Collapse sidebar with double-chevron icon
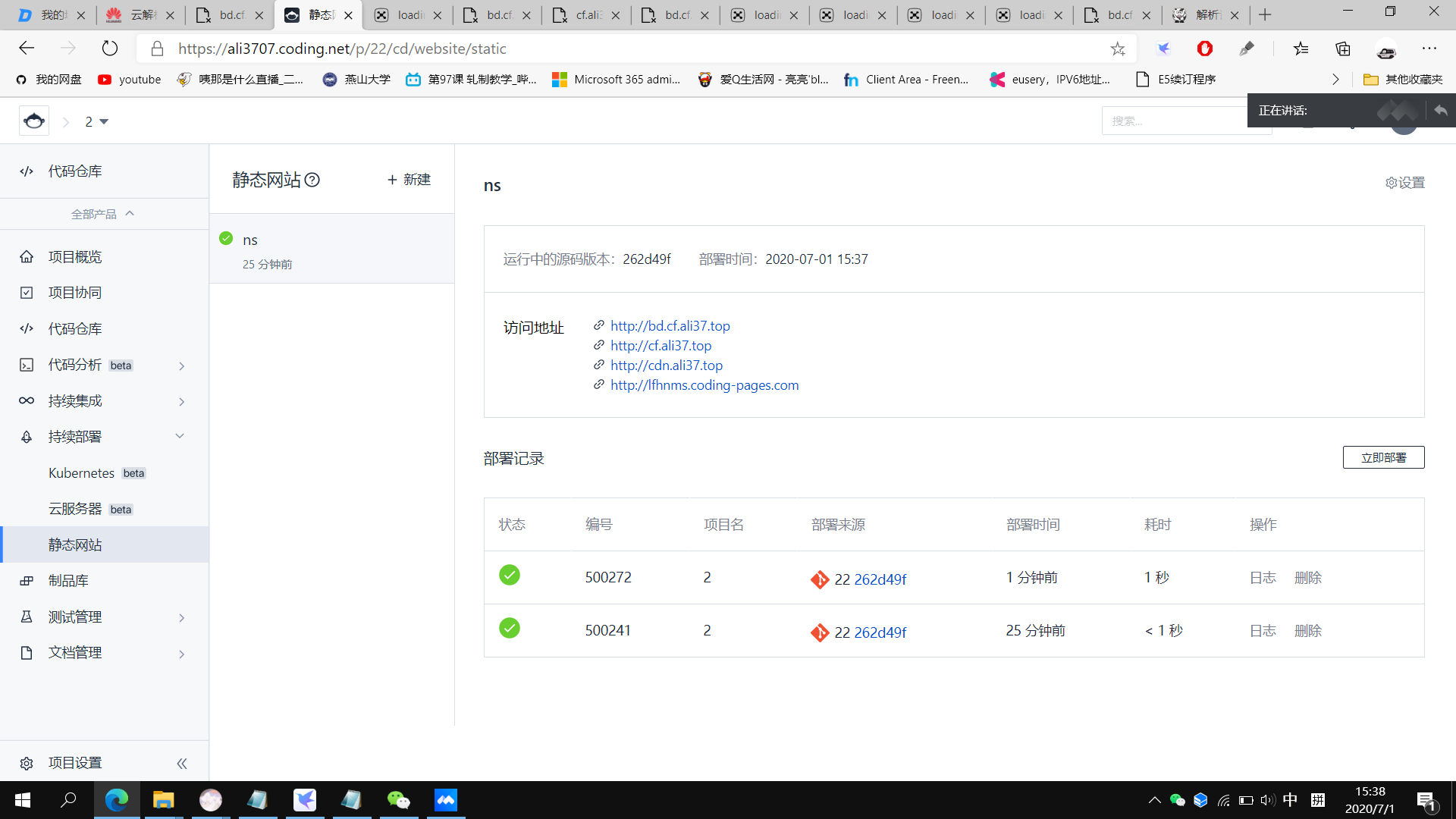The image size is (1456, 819). (x=182, y=763)
